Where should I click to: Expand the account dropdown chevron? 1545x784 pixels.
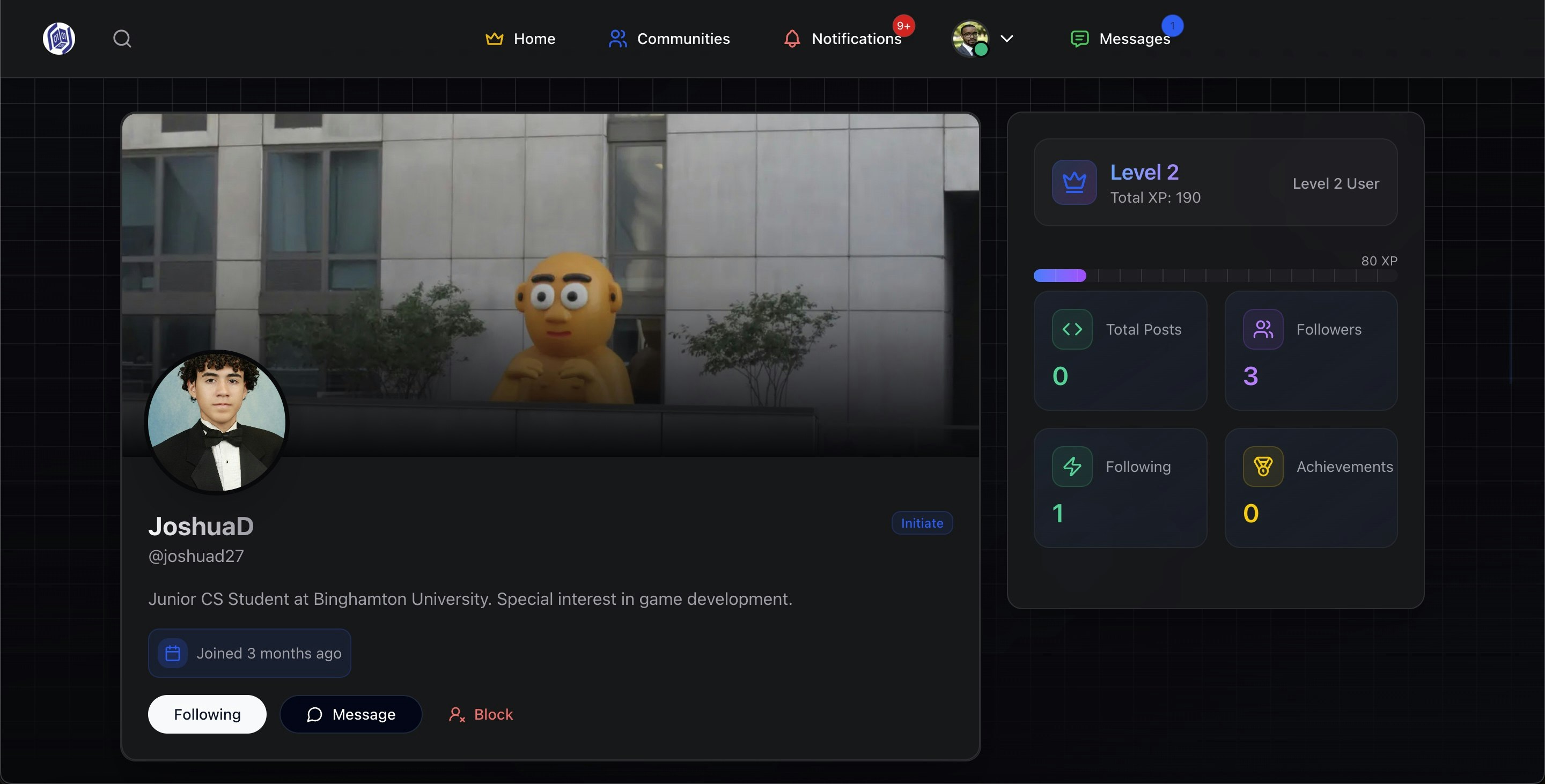click(1007, 39)
